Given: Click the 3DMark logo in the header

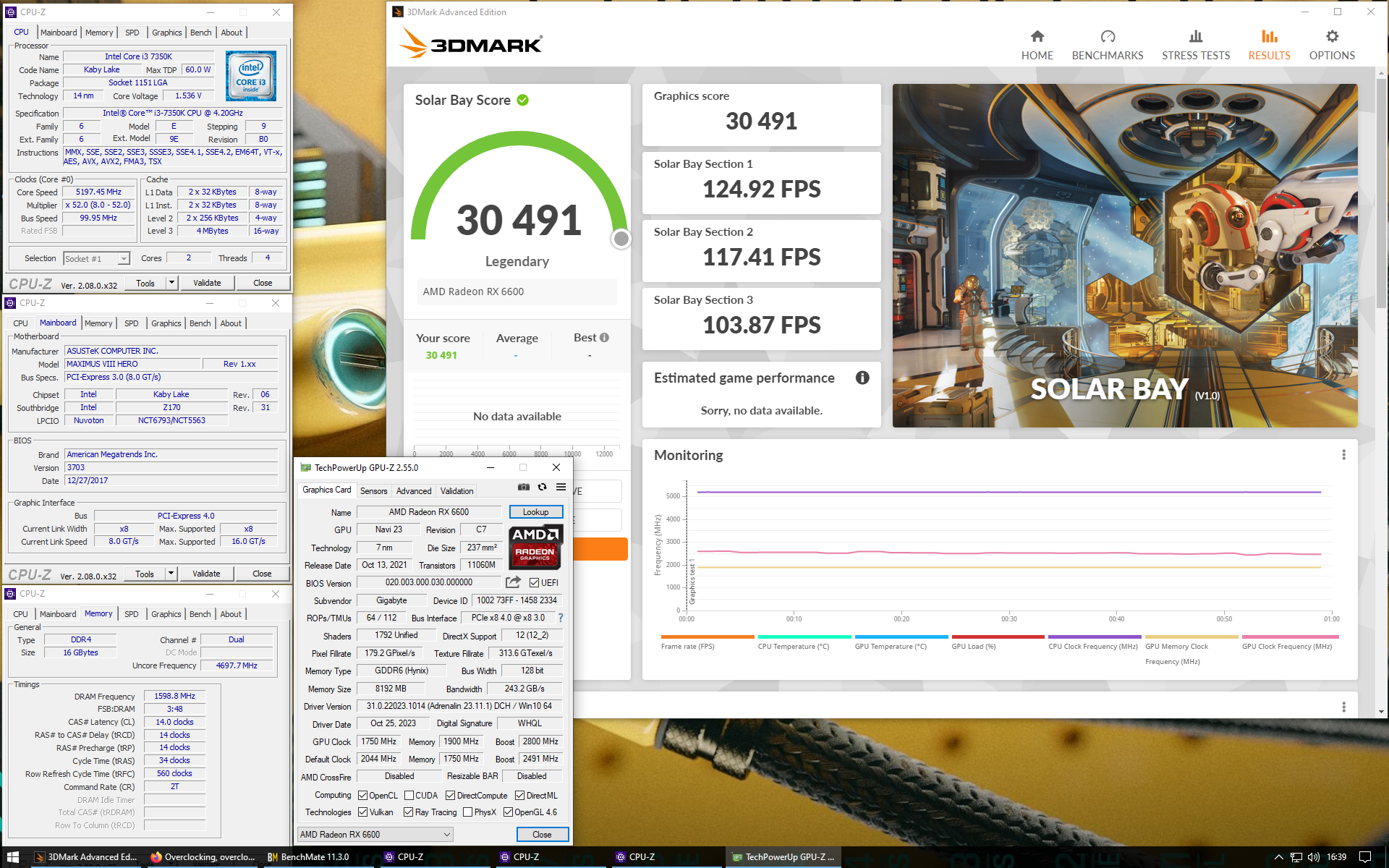Looking at the screenshot, I should (x=470, y=43).
